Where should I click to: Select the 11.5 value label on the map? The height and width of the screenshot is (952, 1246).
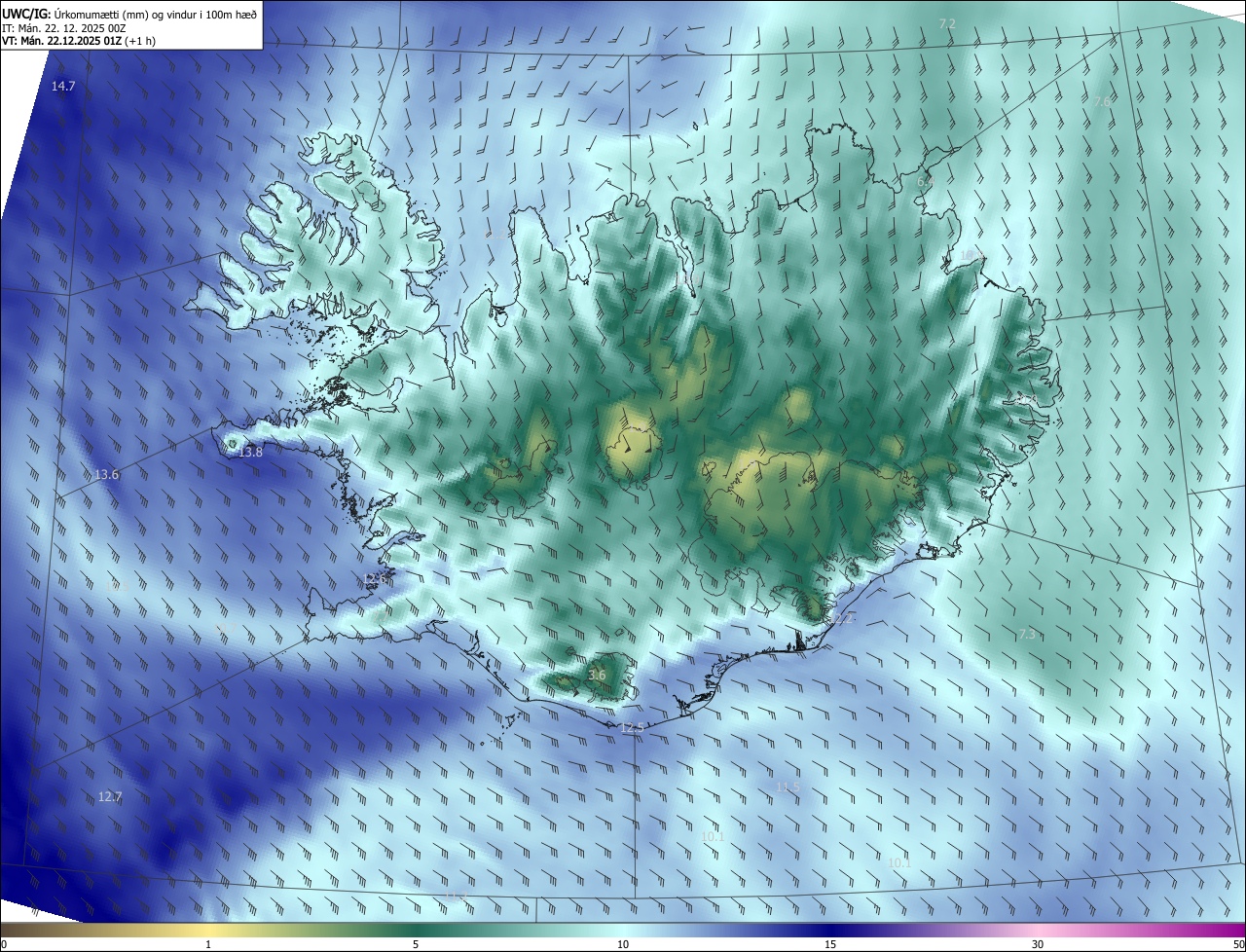tap(788, 787)
